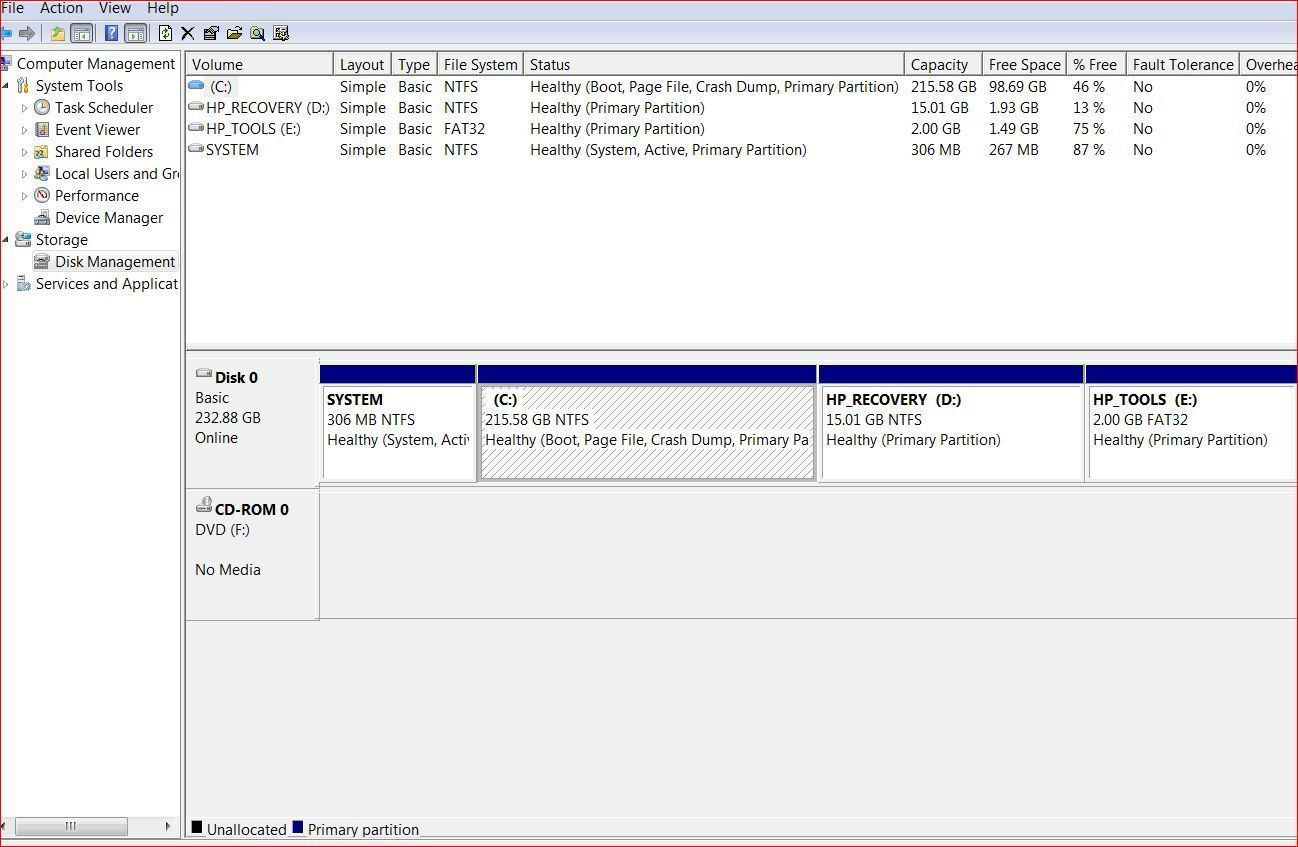Collapse the System Tools node
Viewport: 1298px width, 847px height.
point(6,86)
